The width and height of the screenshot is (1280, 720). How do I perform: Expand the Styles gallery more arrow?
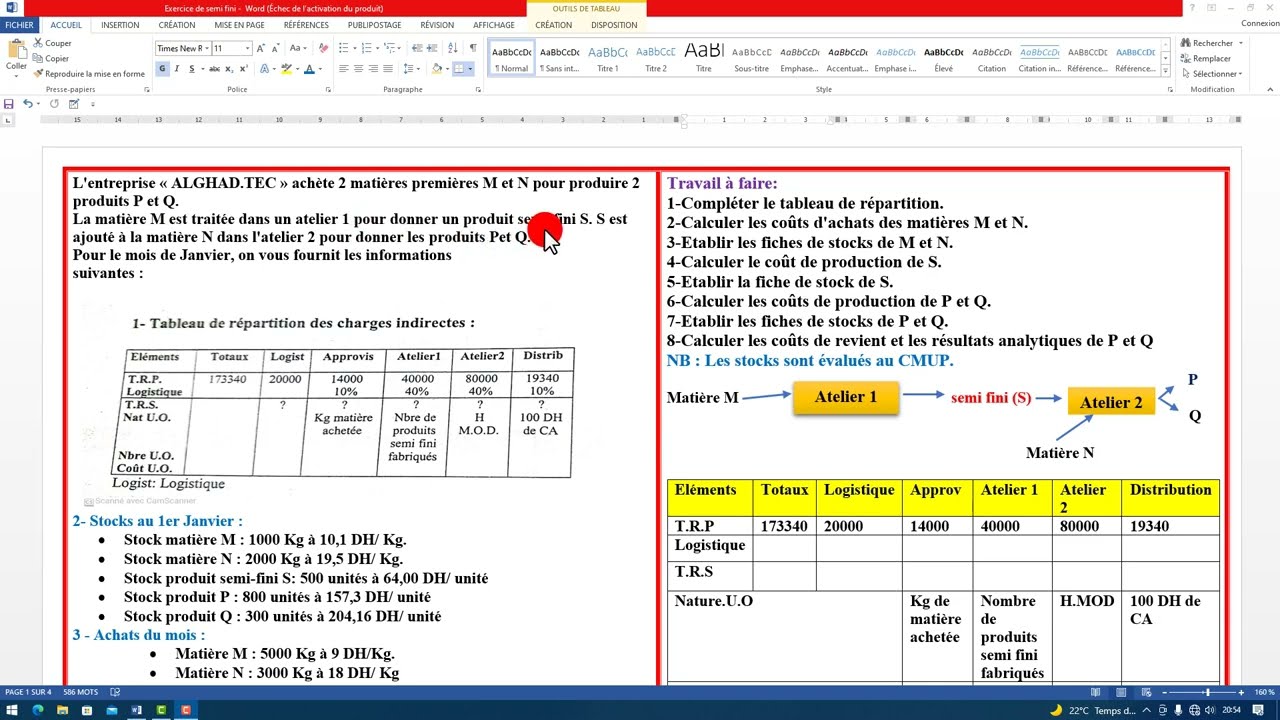click(1163, 72)
